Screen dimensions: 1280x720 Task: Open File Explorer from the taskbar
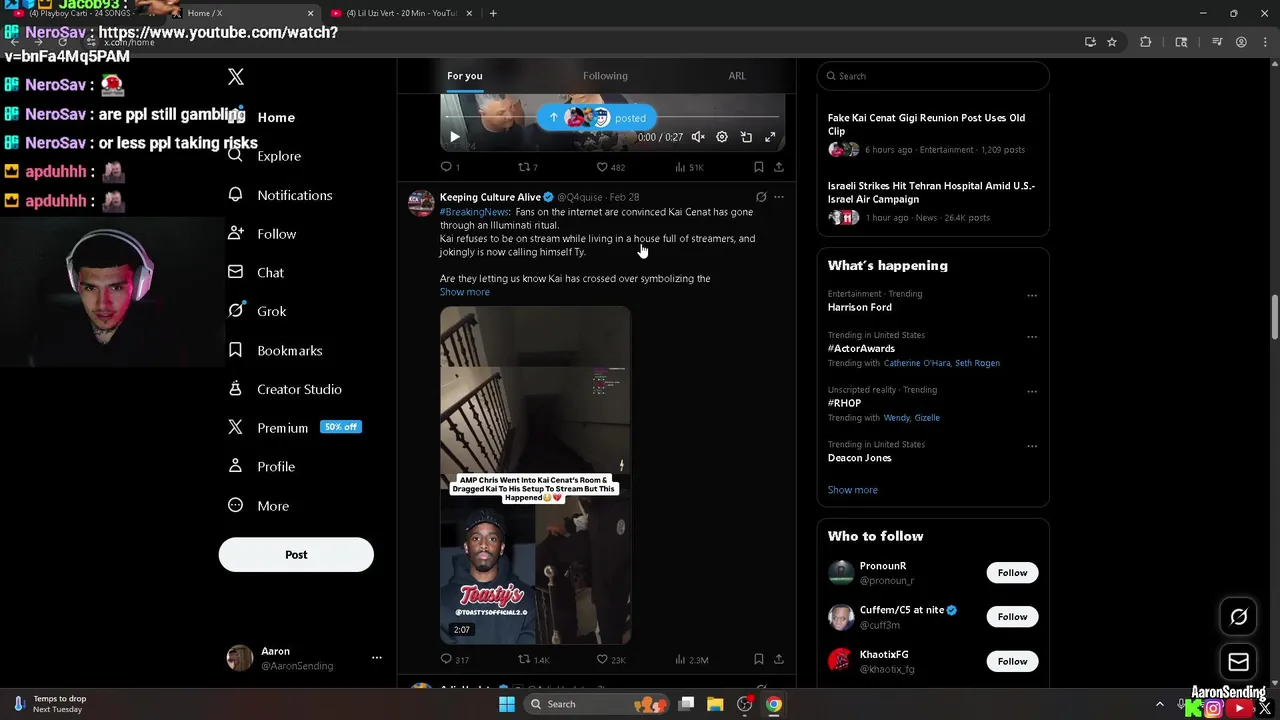(715, 704)
